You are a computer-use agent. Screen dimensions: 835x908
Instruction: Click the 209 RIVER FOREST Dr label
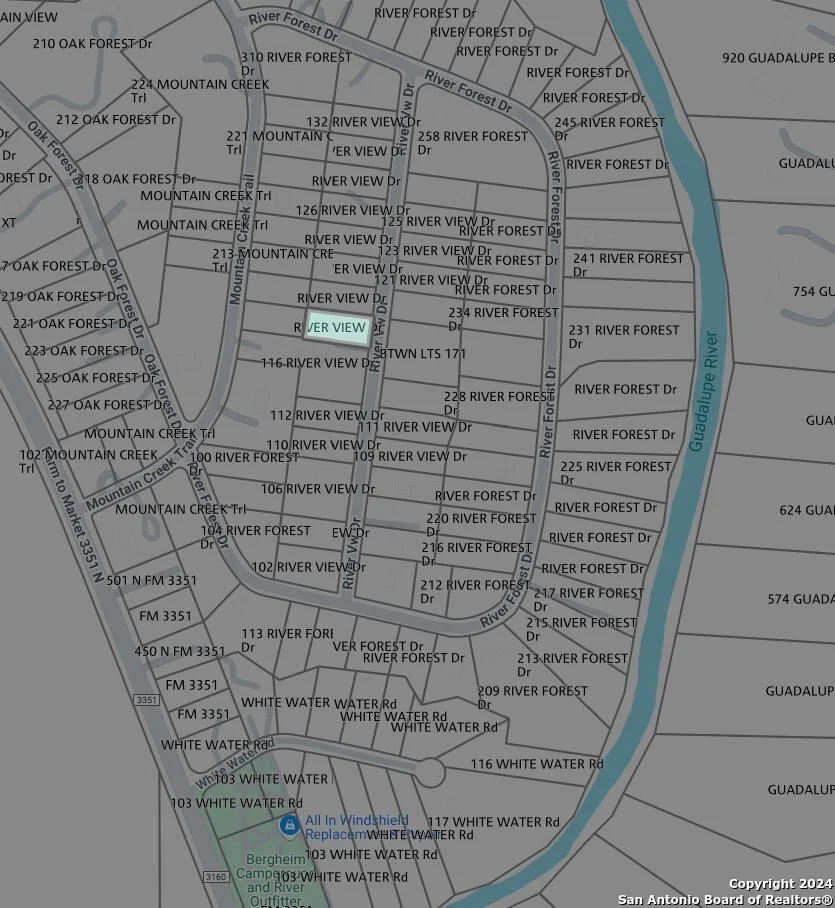(532, 697)
